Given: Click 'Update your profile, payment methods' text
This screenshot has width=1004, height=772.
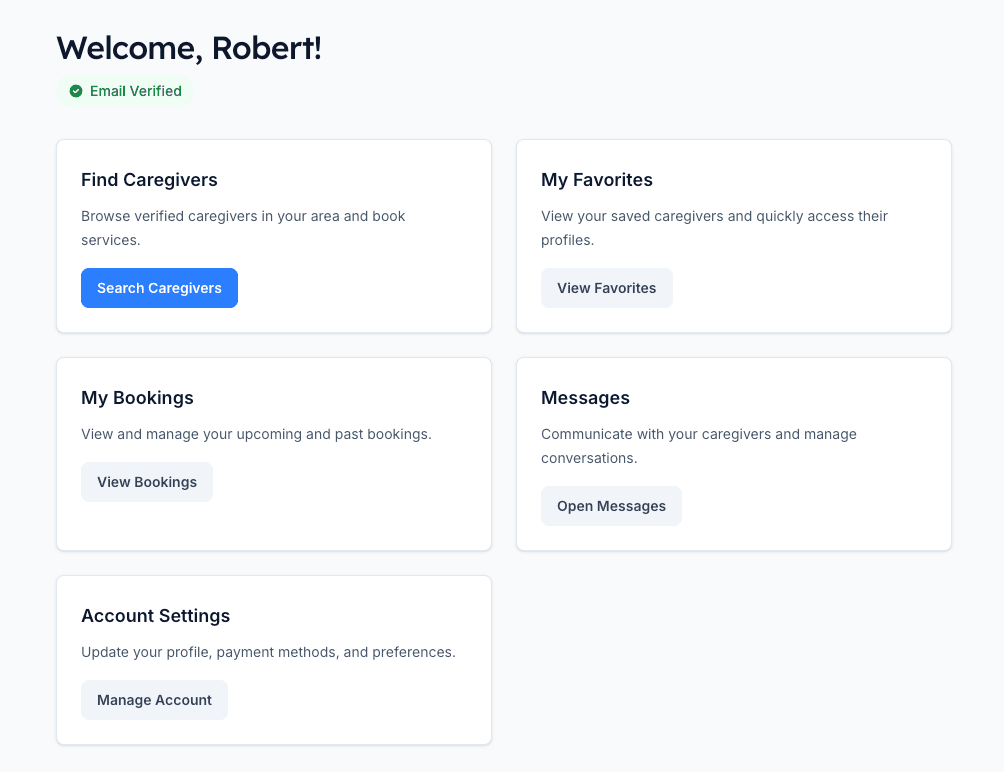Looking at the screenshot, I should [268, 652].
